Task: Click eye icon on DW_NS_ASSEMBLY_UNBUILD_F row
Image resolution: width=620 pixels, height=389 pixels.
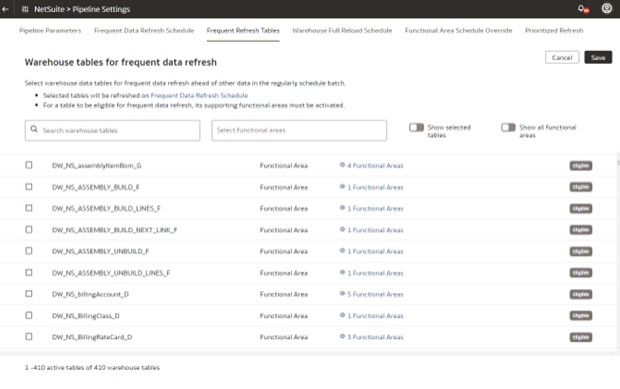Action: (342, 251)
